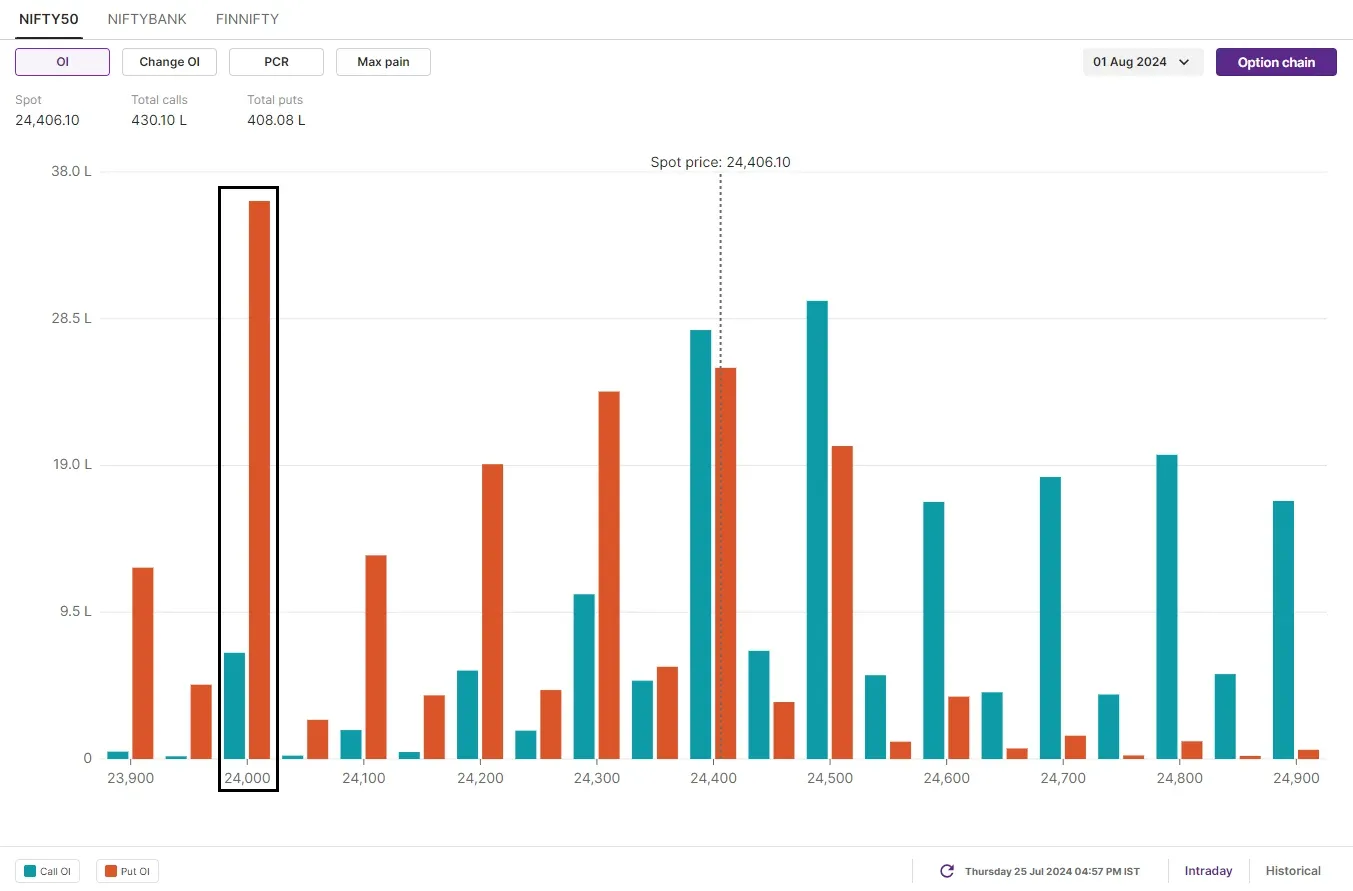
Task: Click the 23,900 strike axis label
Action: pyautogui.click(x=130, y=778)
